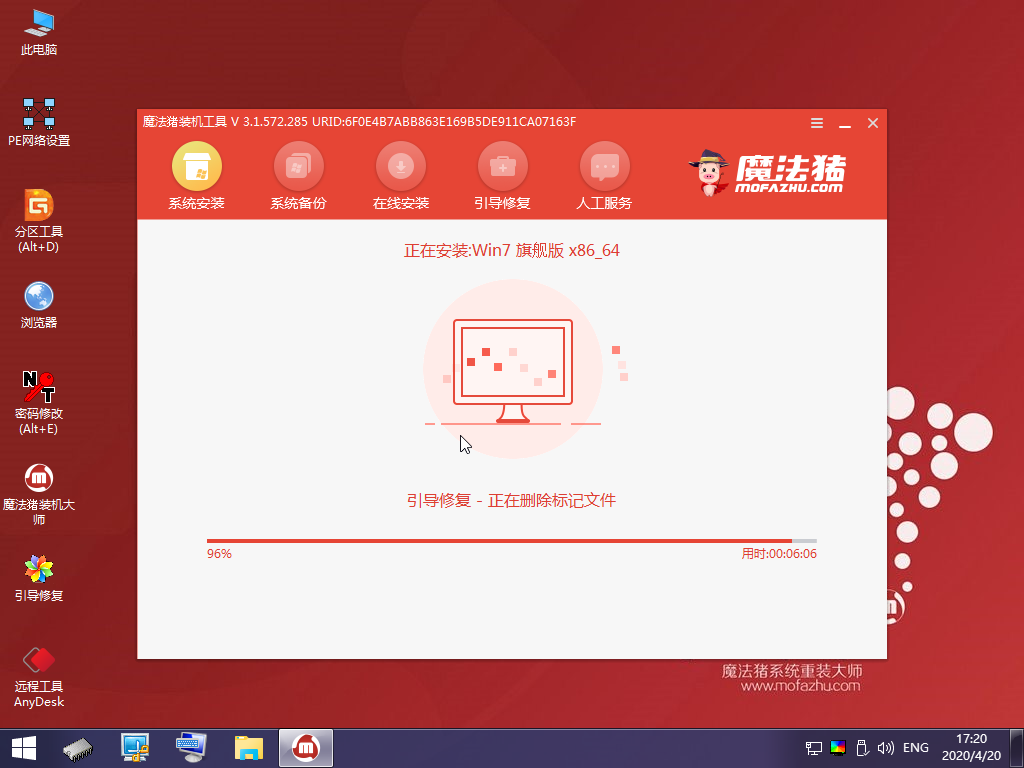Minimize the 魔法猪装机工具 window
1024x768 pixels.
844,123
